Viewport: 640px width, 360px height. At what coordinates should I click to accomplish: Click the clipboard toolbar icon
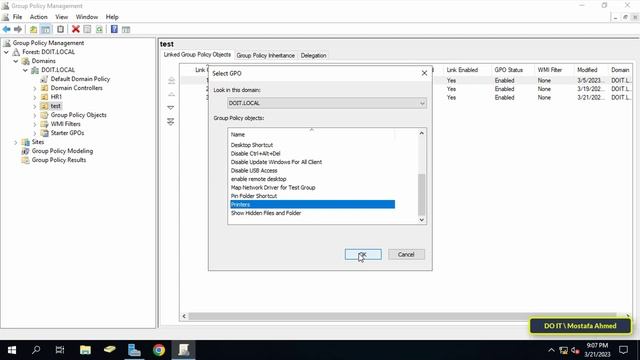pyautogui.click(x=60, y=29)
